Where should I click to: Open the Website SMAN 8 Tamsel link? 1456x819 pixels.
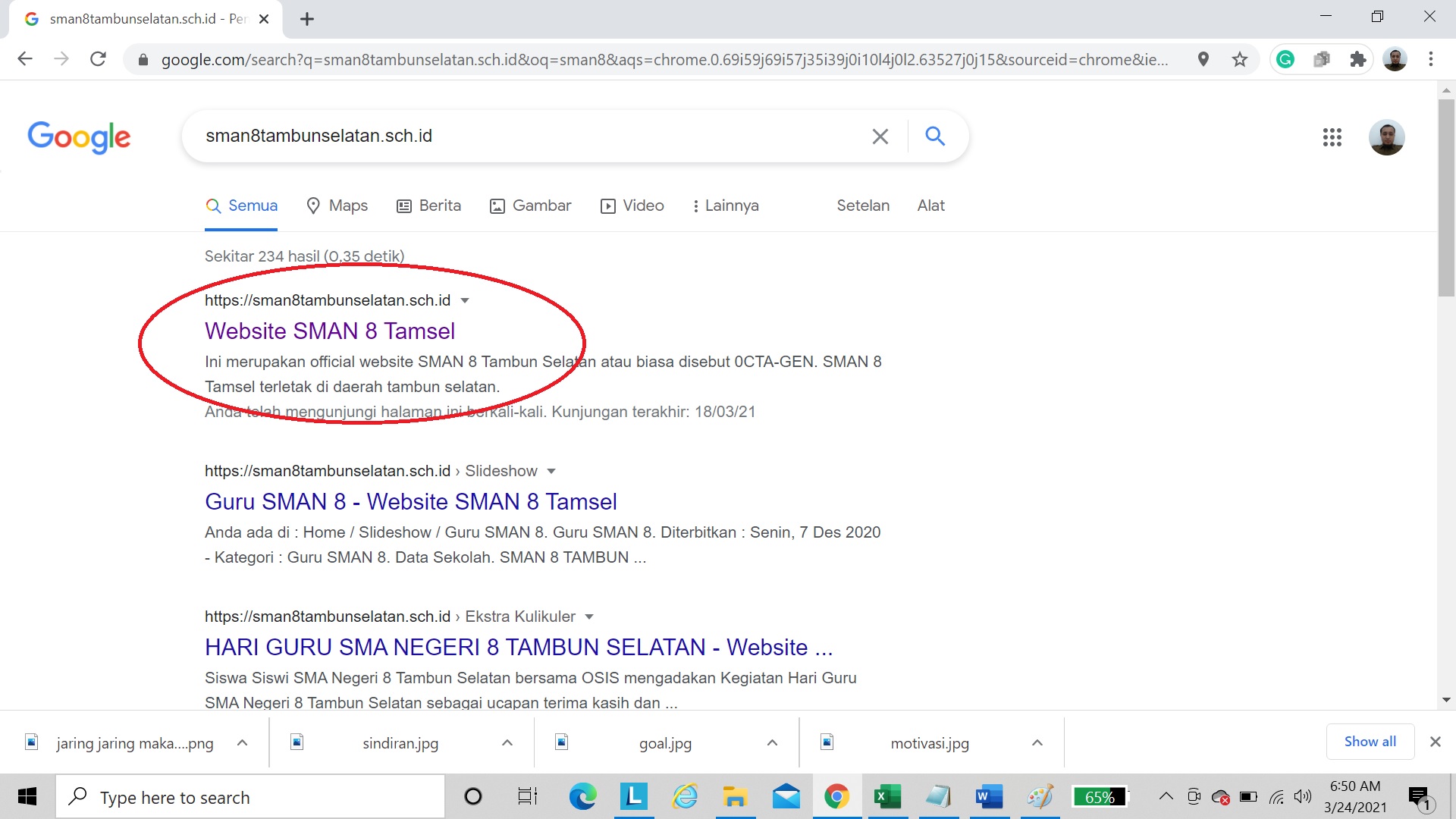[330, 331]
